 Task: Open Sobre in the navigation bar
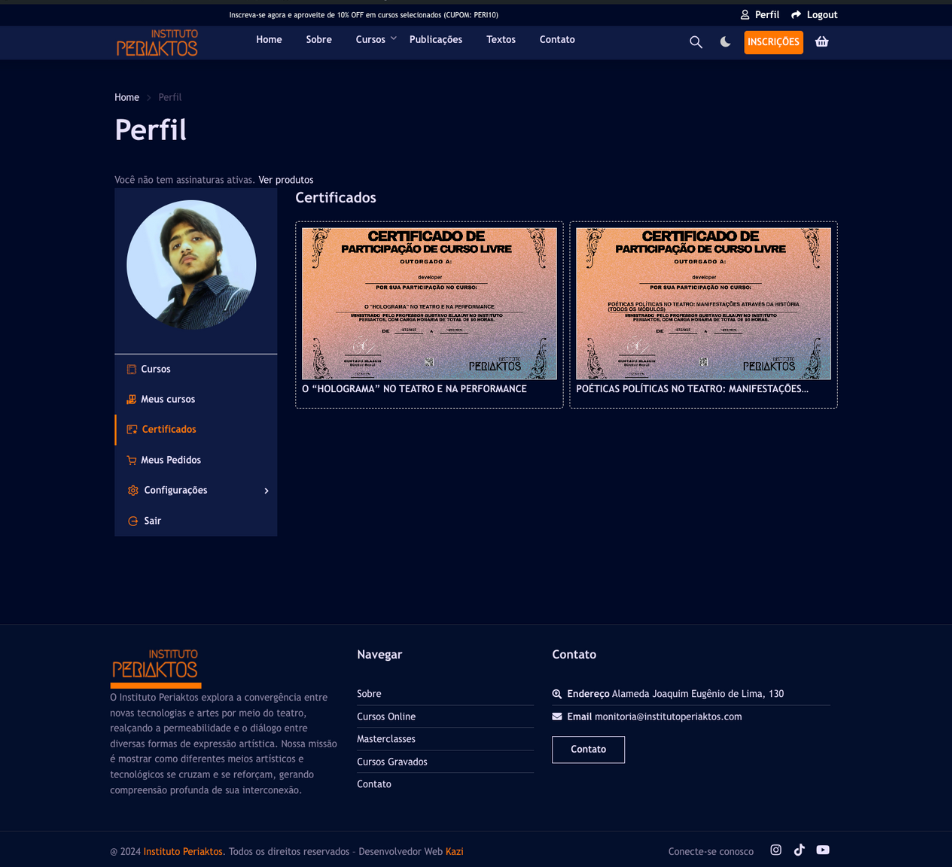coord(319,39)
